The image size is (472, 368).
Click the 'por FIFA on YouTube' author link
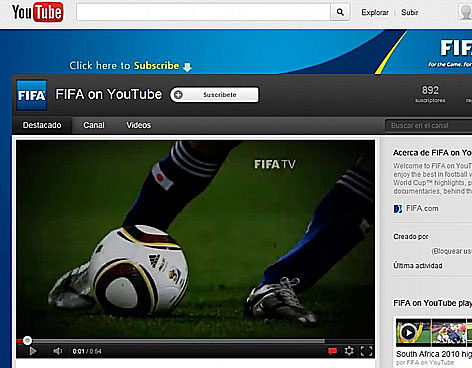[x=425, y=363]
